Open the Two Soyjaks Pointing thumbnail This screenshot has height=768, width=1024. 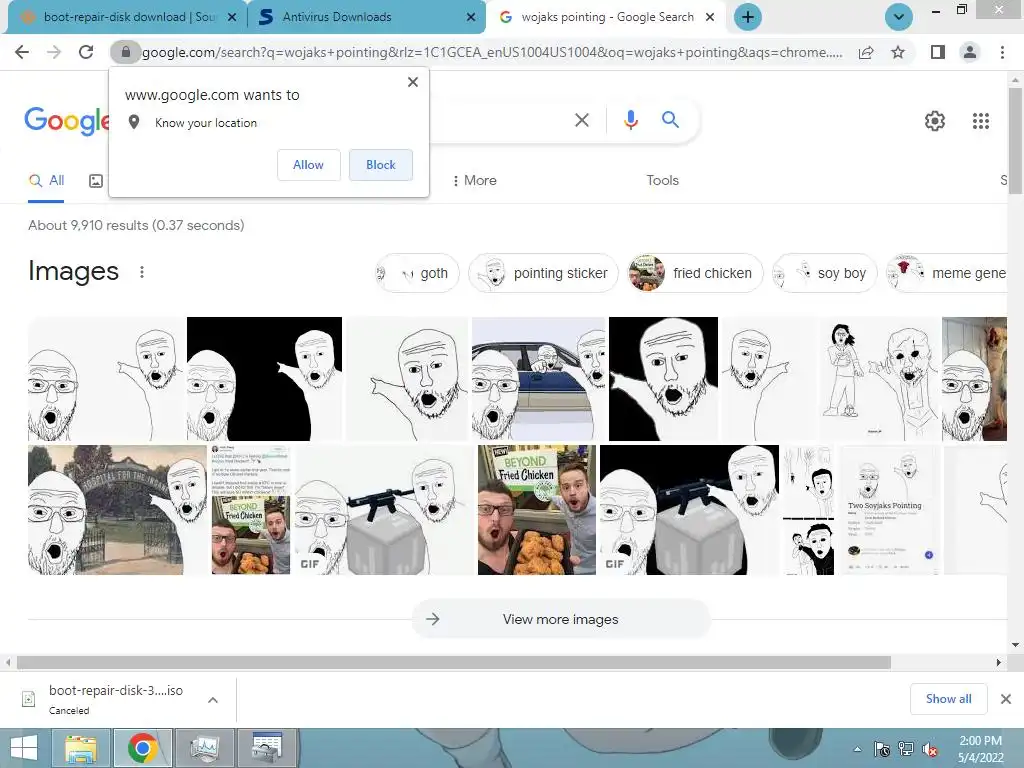[x=889, y=510]
